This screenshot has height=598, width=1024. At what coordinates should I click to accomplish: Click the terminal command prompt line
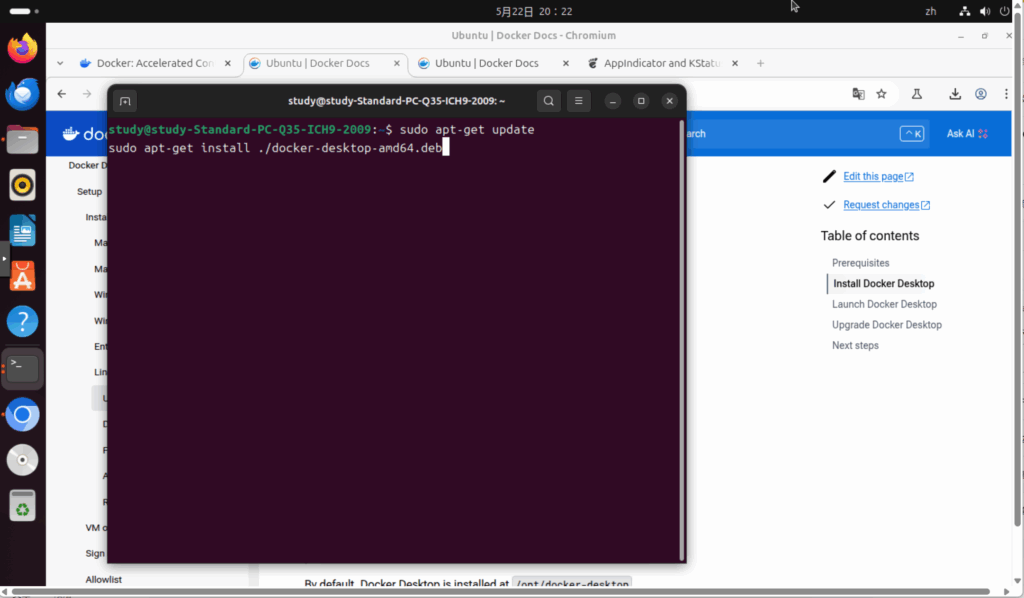[321, 130]
